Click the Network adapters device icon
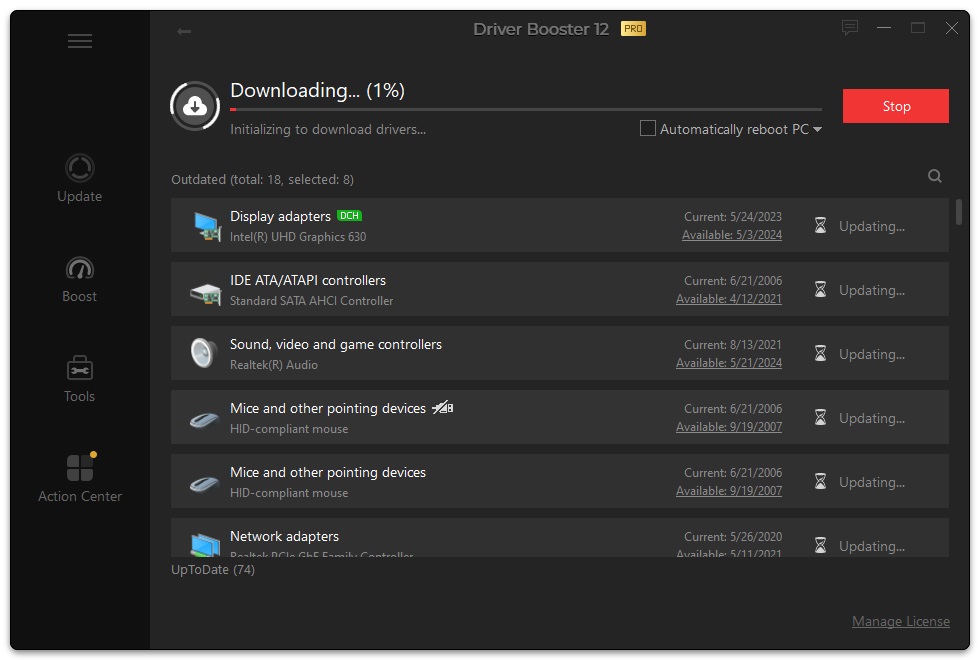Viewport: 980px width, 660px height. click(x=206, y=545)
